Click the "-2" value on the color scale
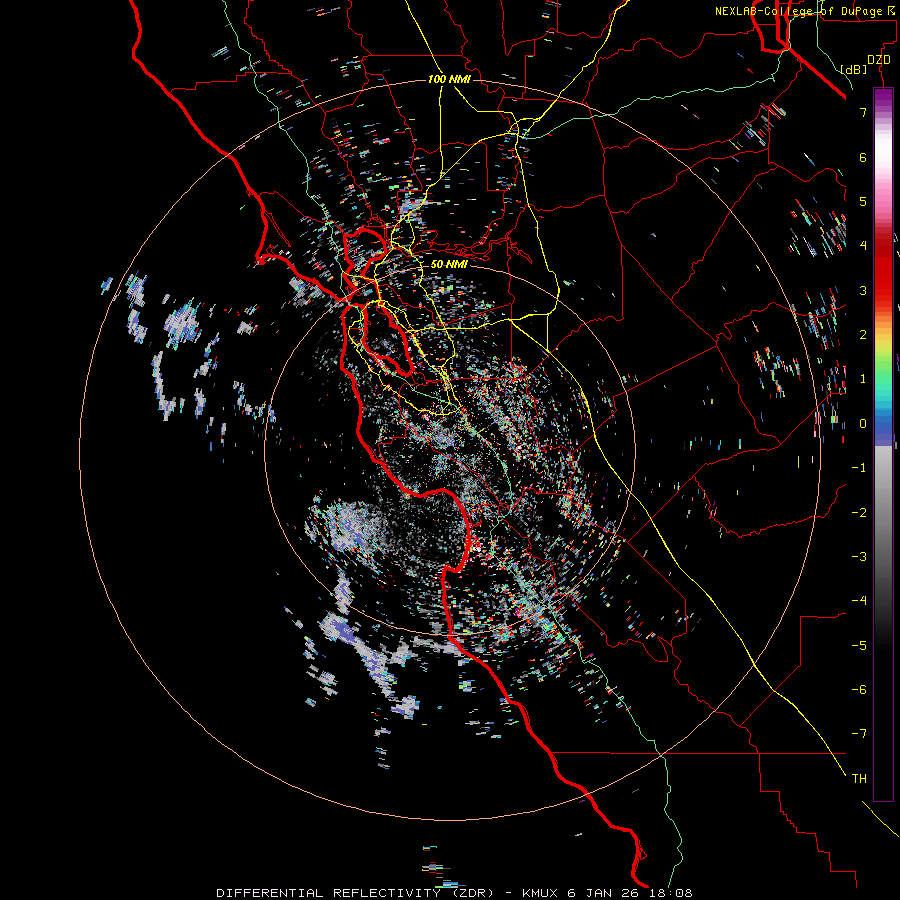The width and height of the screenshot is (900, 900). 859,512
